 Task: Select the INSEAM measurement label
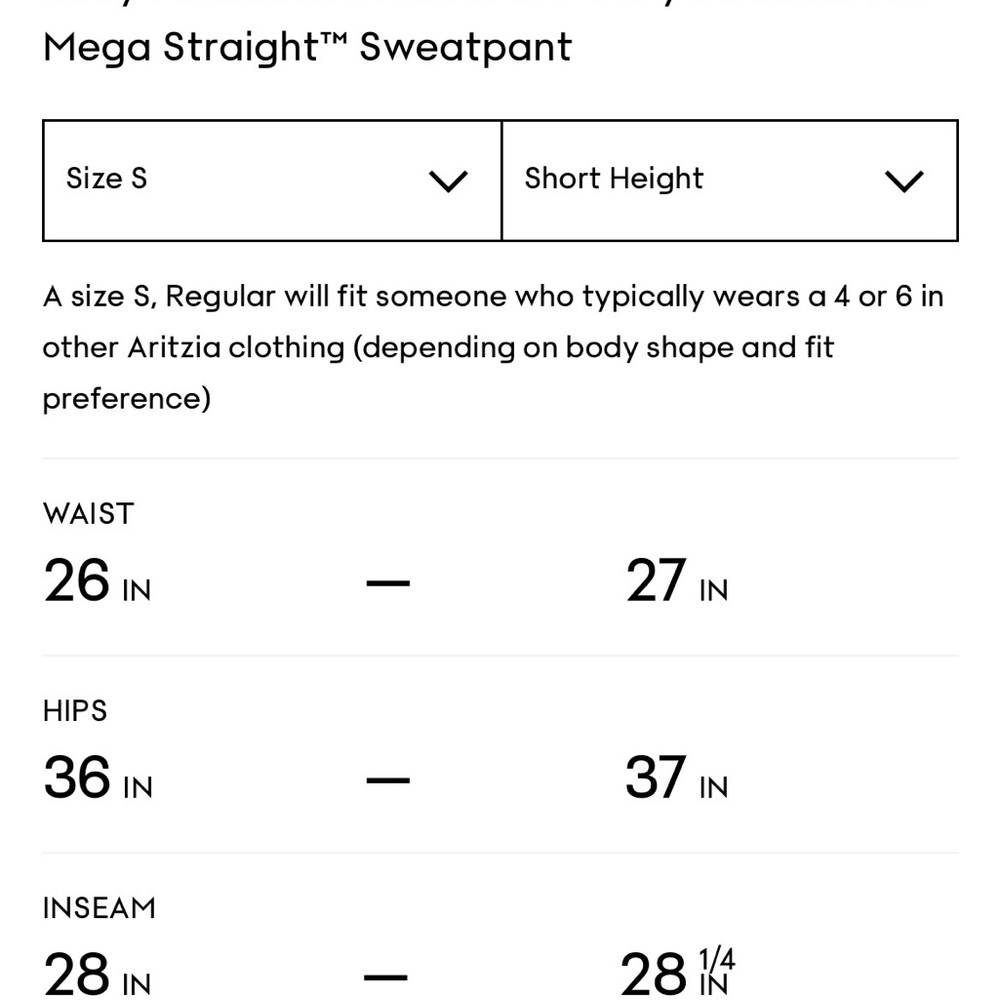point(99,908)
